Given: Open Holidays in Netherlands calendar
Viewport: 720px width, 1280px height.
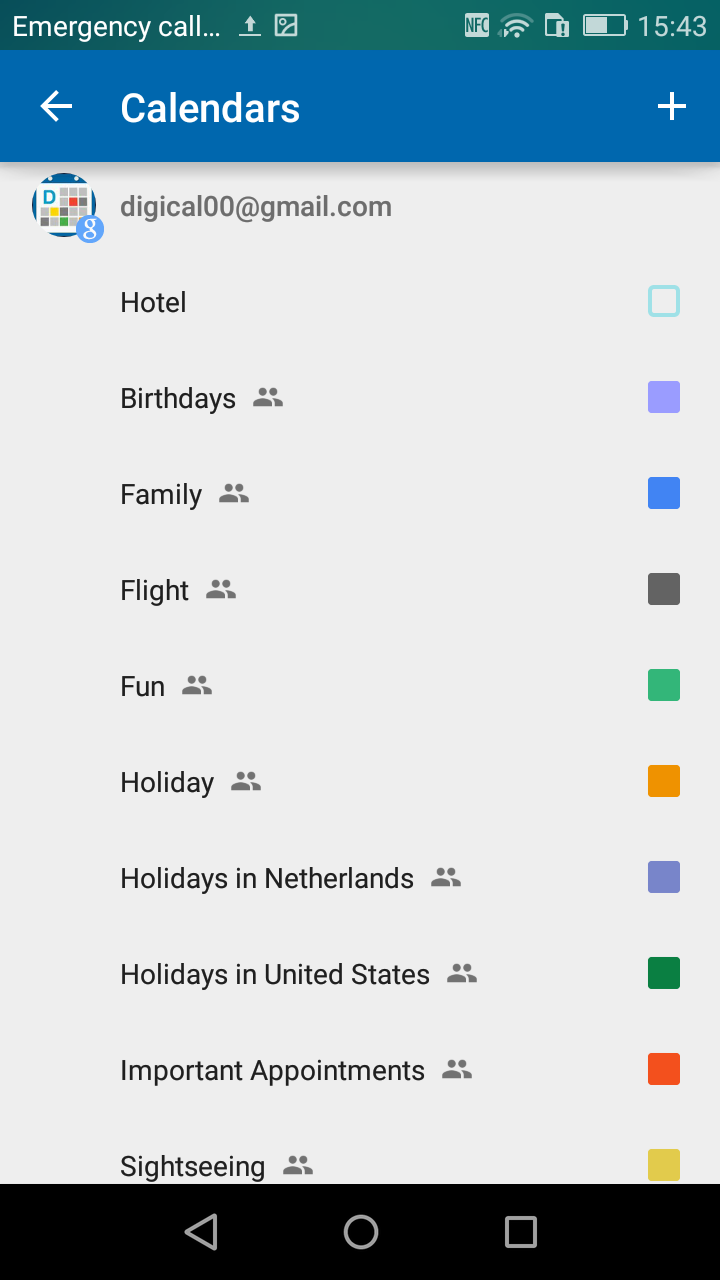Looking at the screenshot, I should [267, 878].
